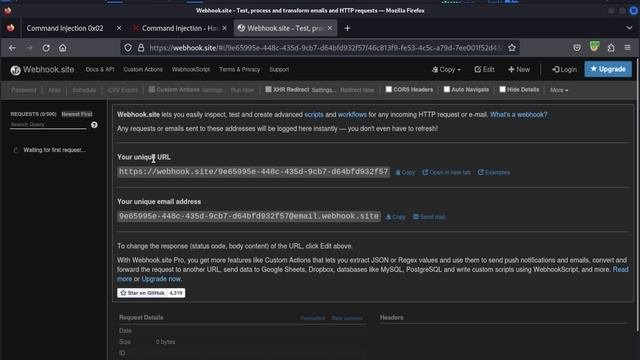Click the padlock site info icon

pyautogui.click(x=141, y=48)
